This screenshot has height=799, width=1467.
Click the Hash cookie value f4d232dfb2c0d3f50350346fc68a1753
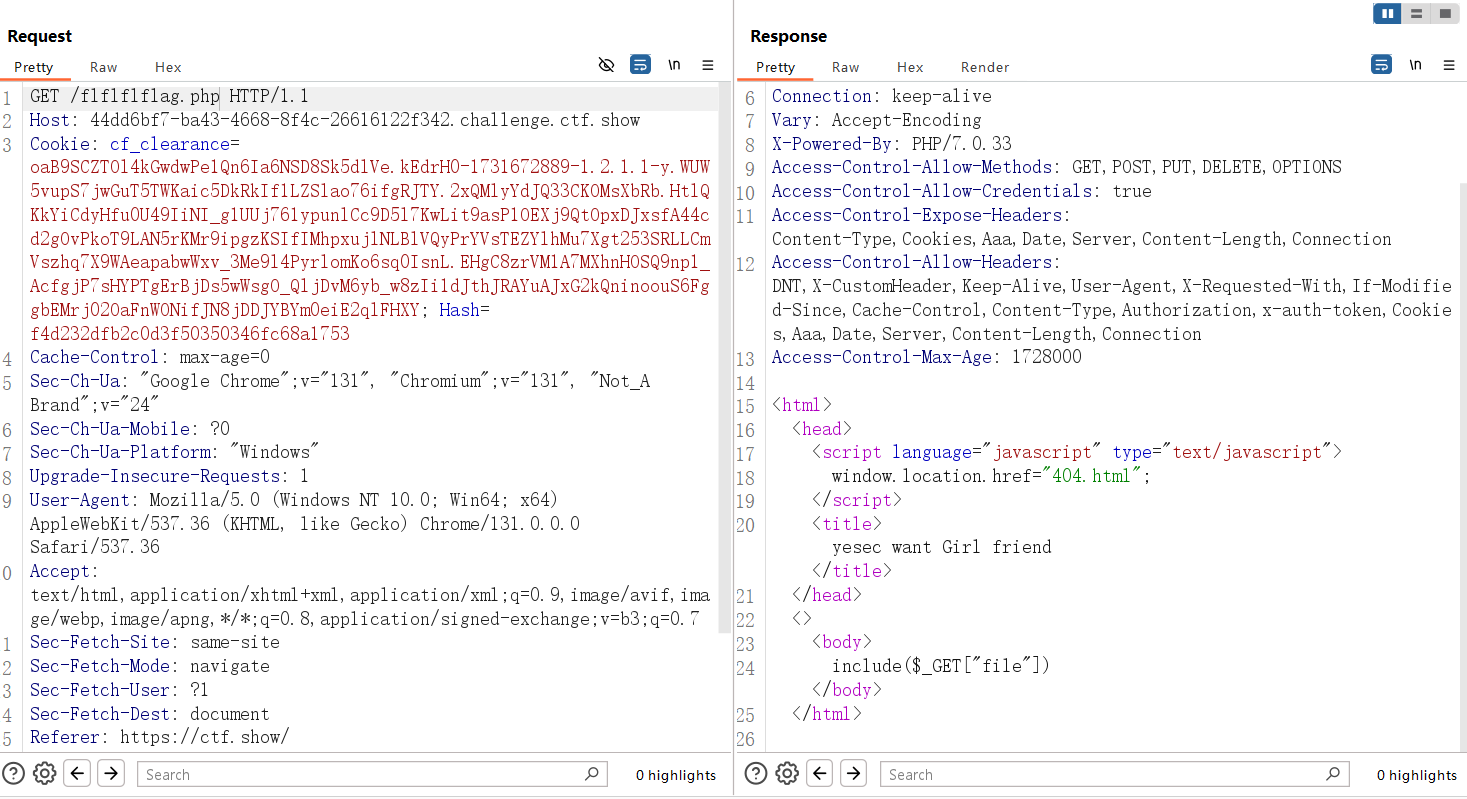point(190,334)
